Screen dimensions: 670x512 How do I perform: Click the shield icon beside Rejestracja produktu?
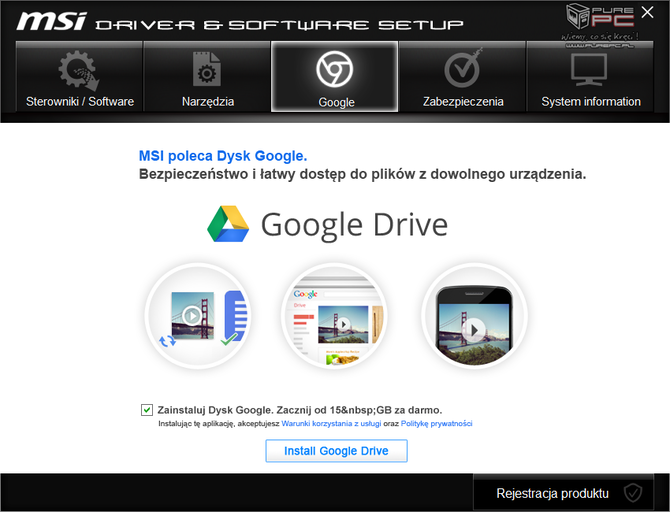pos(632,493)
